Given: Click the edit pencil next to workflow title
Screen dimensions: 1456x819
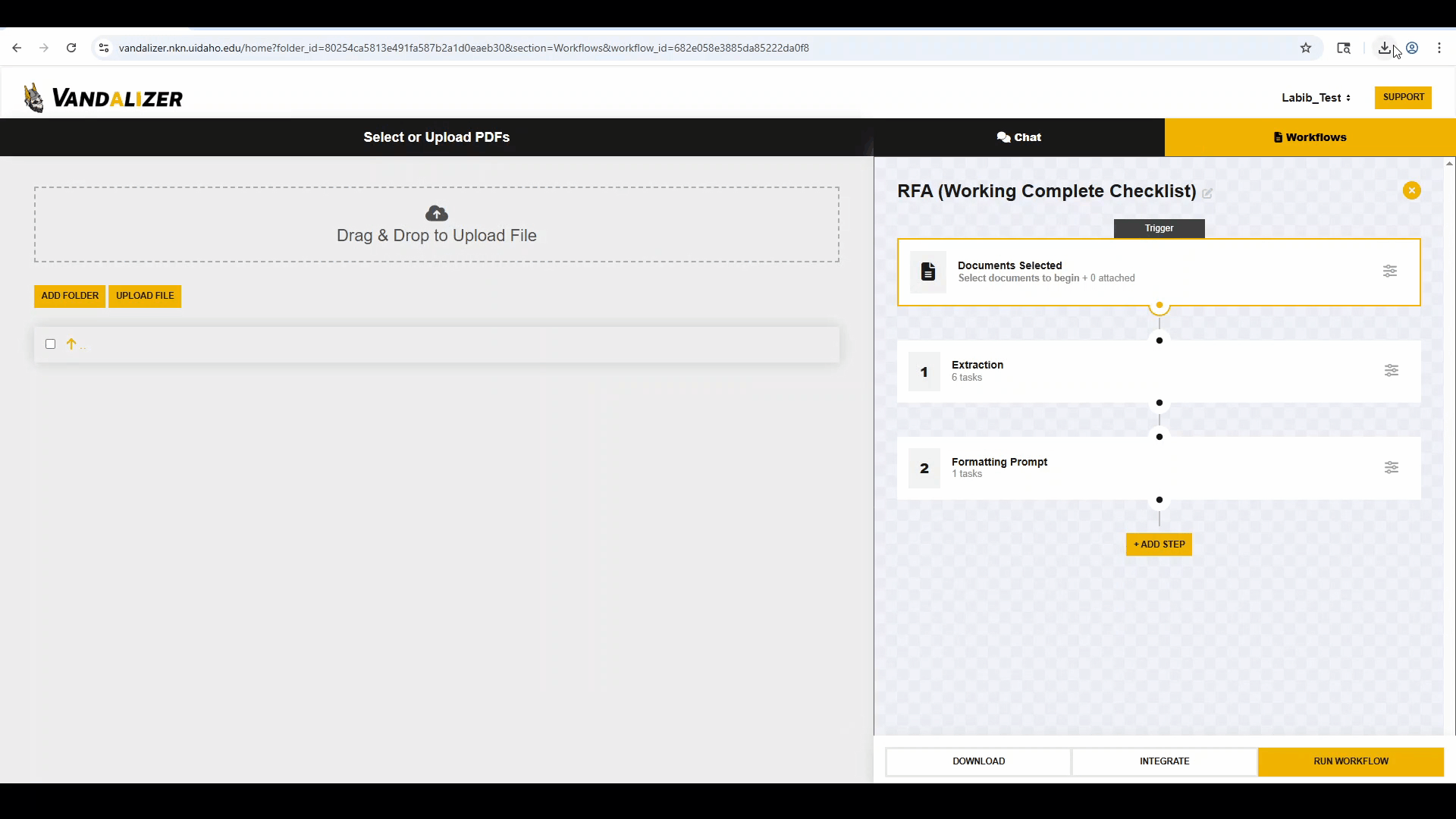Looking at the screenshot, I should click(1207, 193).
